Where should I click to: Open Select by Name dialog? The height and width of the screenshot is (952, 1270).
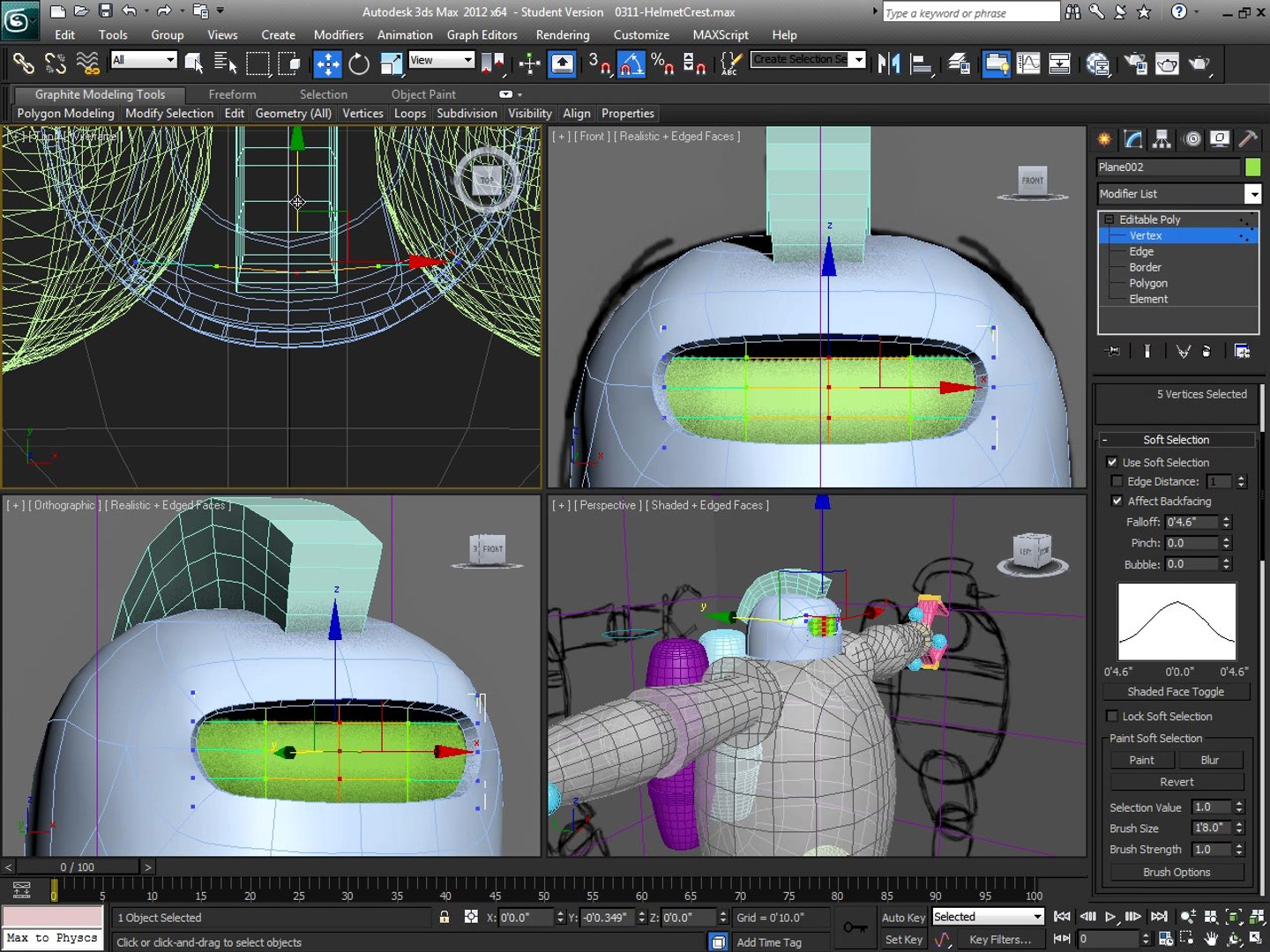coord(225,63)
